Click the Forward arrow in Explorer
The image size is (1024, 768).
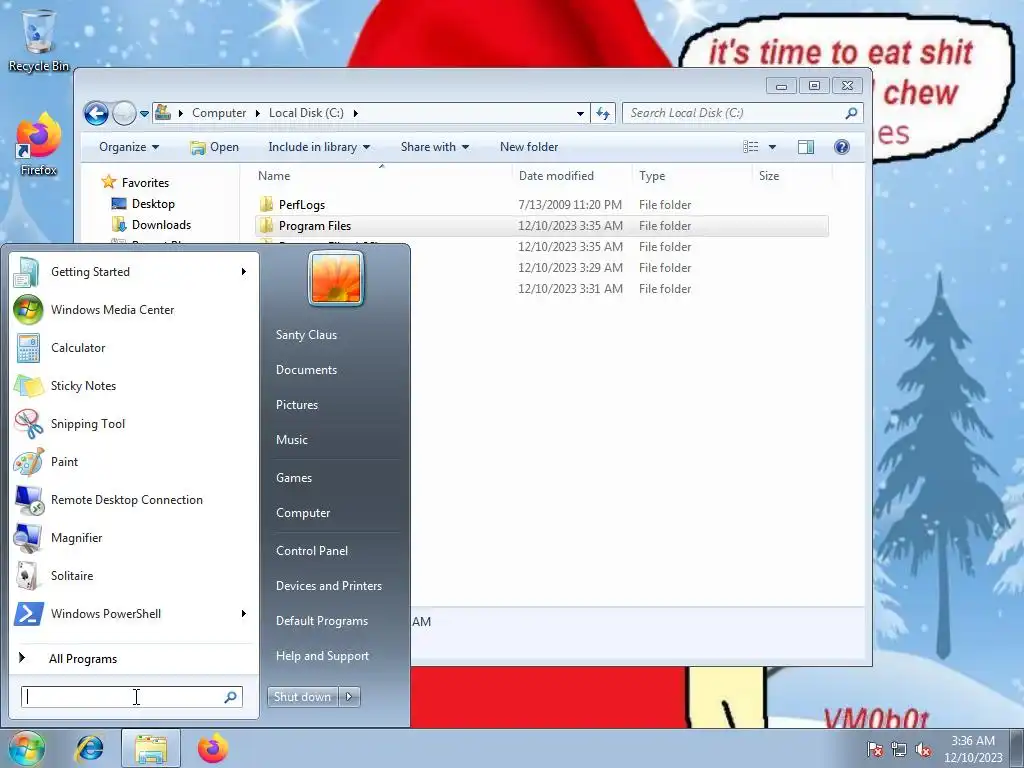tap(124, 113)
